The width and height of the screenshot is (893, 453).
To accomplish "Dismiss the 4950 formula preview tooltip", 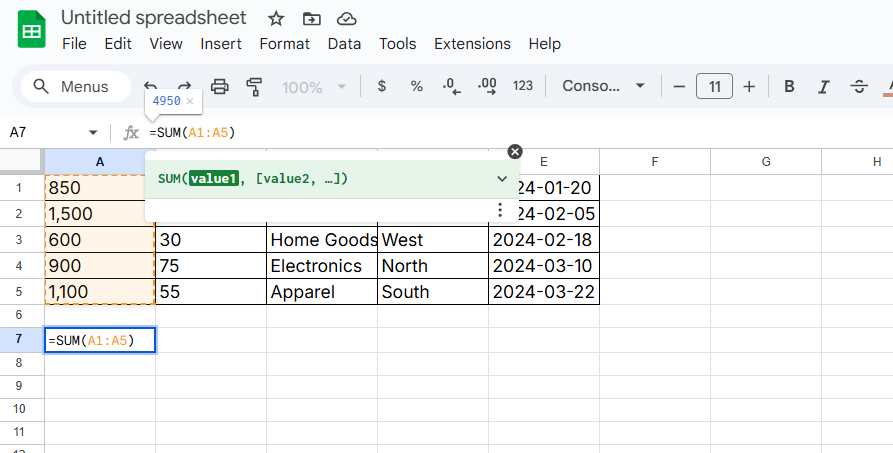I will click(x=190, y=101).
